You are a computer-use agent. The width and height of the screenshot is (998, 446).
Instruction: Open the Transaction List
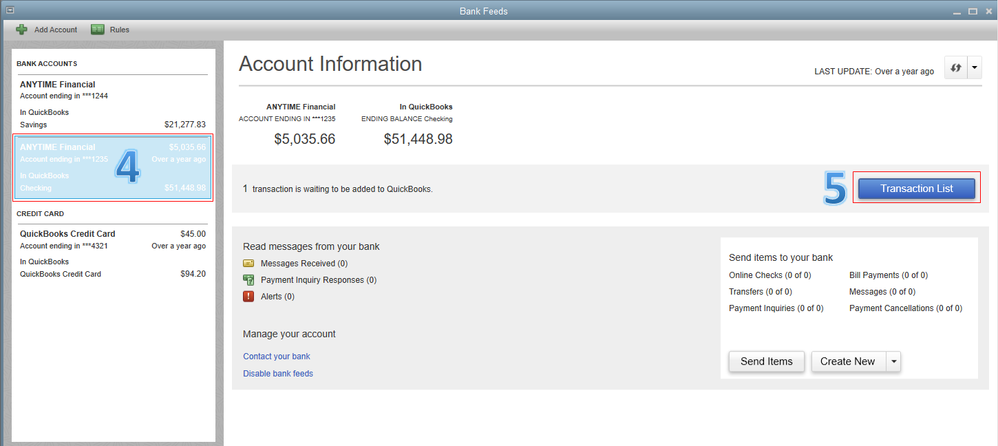[916, 189]
